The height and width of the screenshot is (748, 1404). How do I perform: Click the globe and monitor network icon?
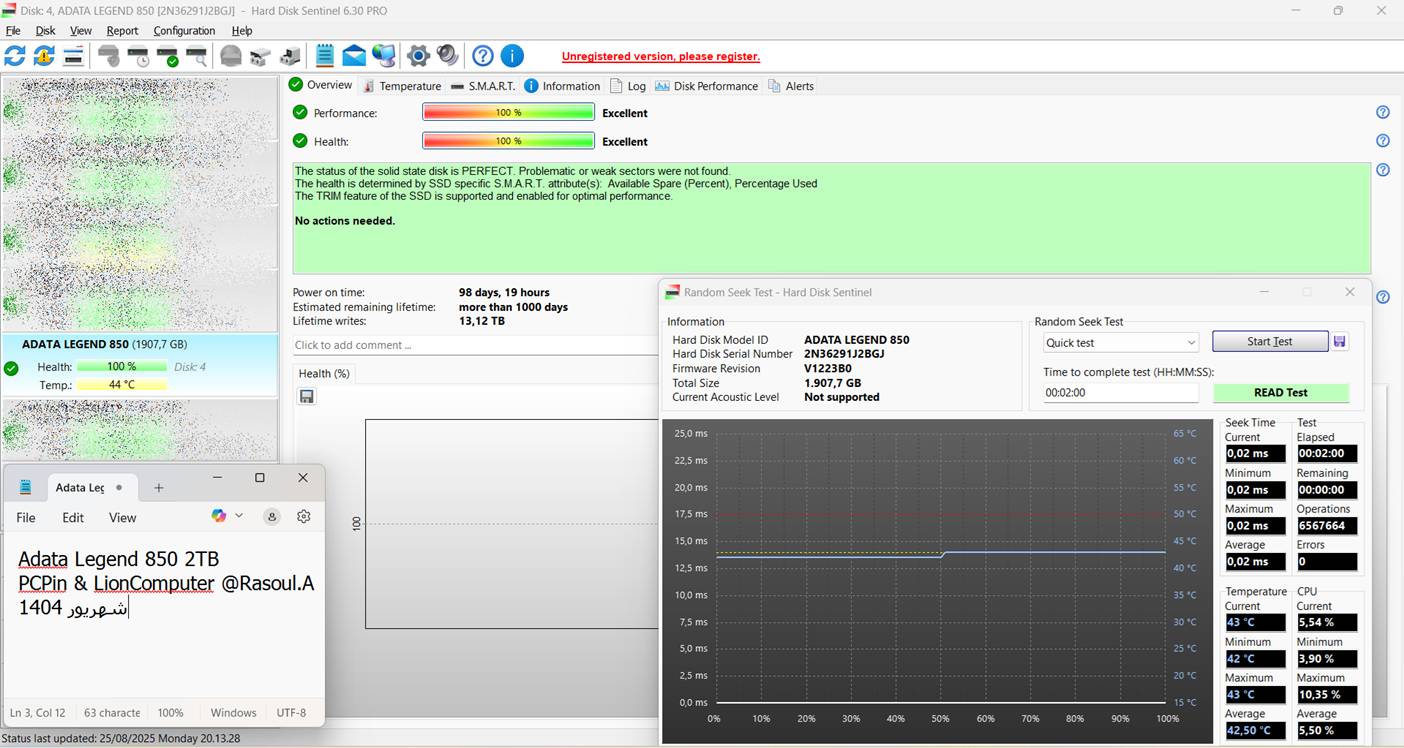384,56
